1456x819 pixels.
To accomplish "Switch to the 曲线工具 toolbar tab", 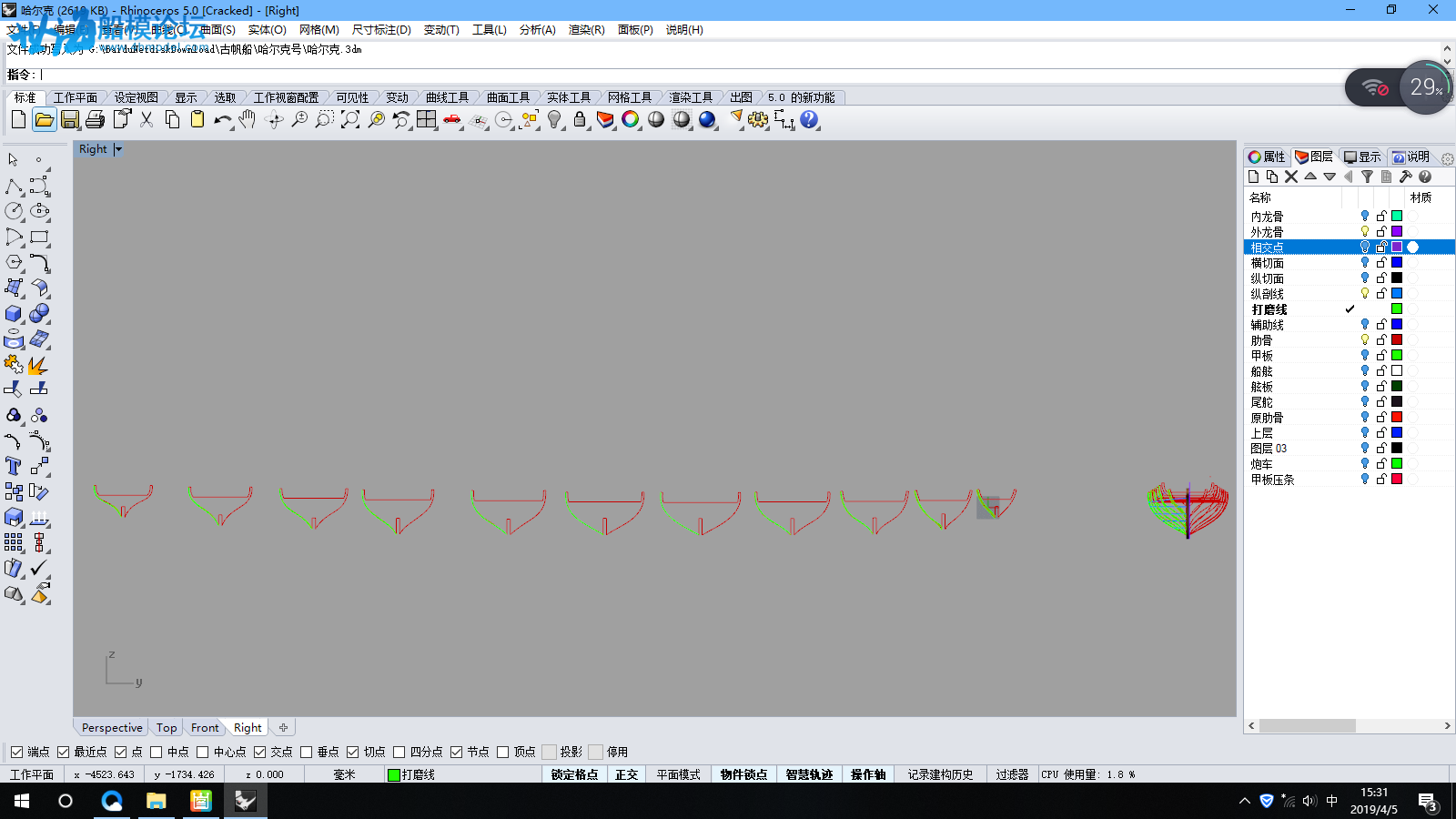I will click(x=447, y=97).
